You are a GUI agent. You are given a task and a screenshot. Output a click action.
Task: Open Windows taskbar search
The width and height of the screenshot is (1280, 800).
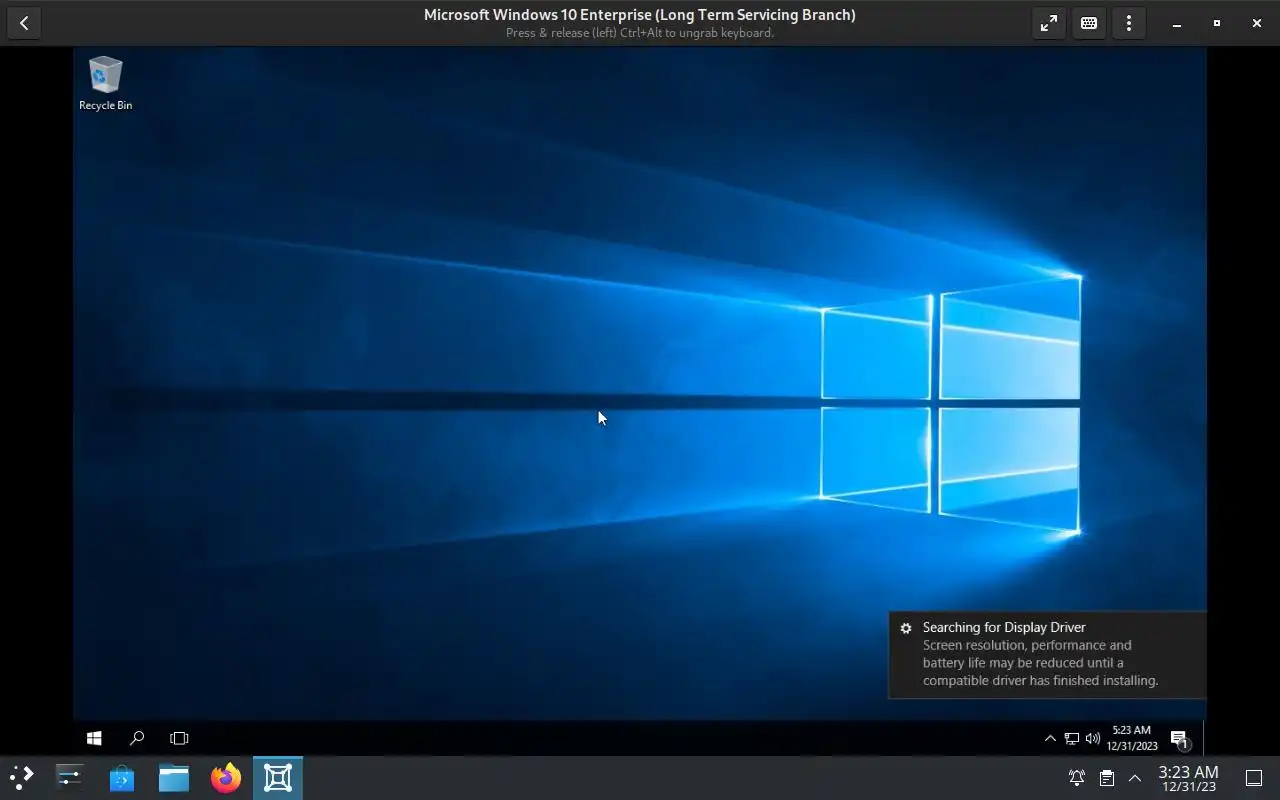[137, 738]
